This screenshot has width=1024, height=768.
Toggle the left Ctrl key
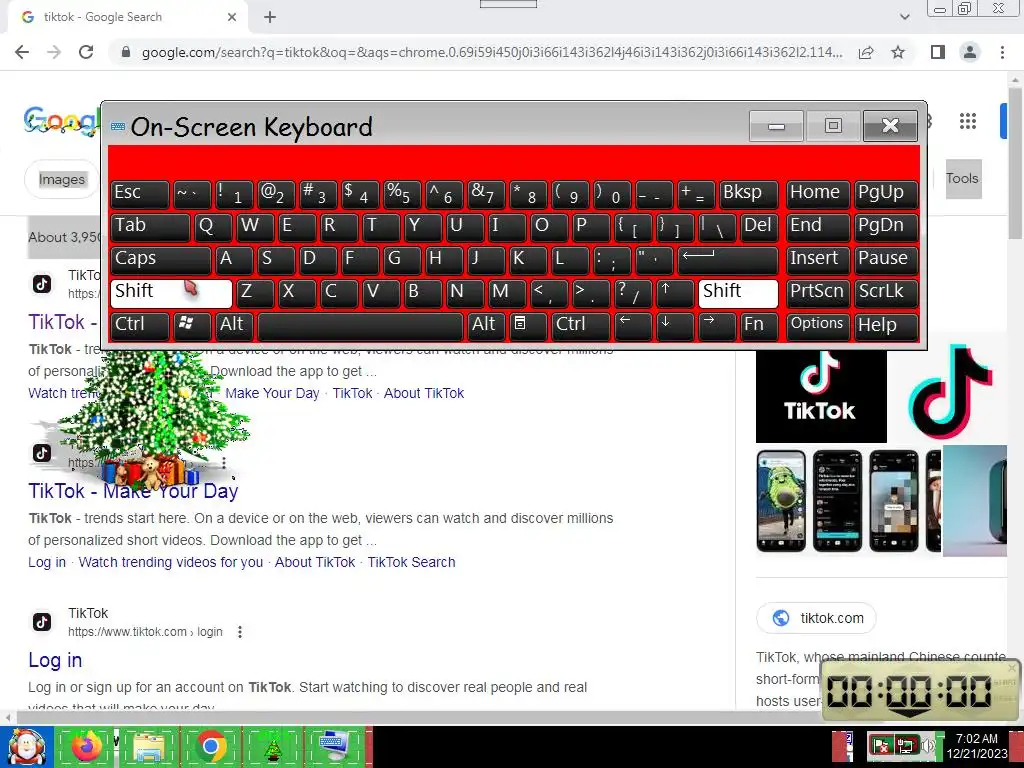pyautogui.click(x=140, y=325)
